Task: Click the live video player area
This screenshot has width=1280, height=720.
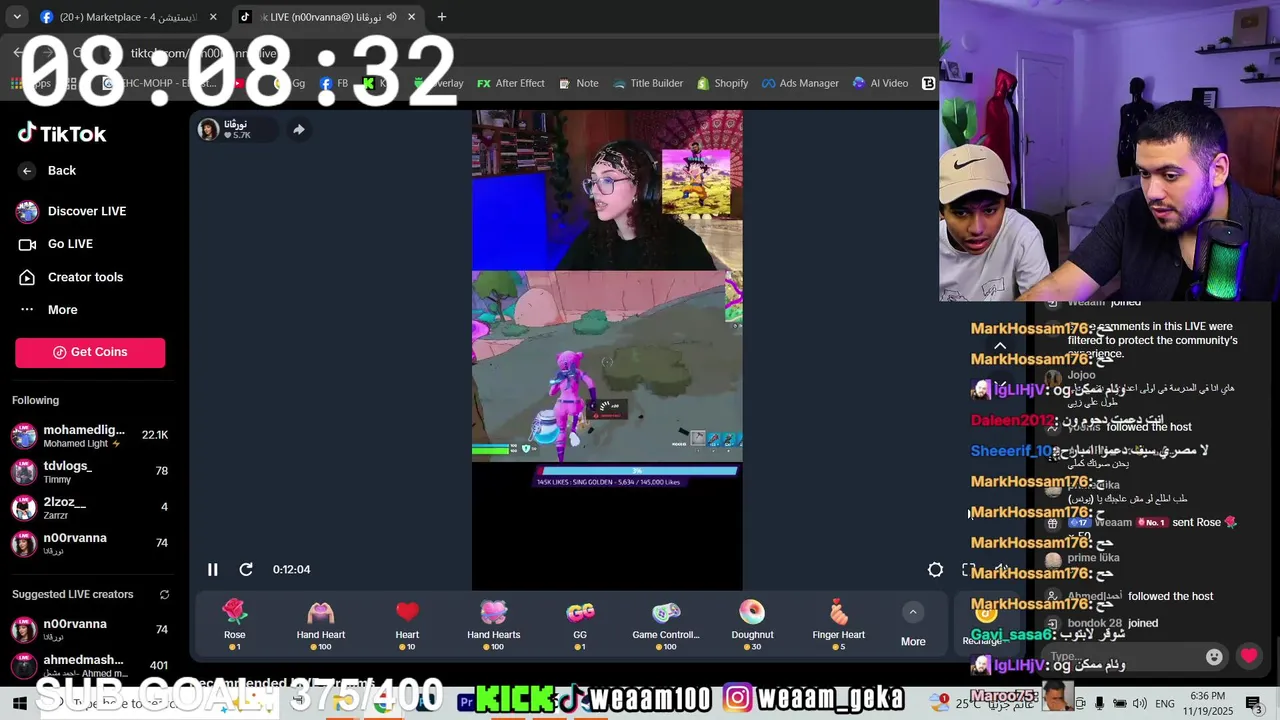Action: 607,350
